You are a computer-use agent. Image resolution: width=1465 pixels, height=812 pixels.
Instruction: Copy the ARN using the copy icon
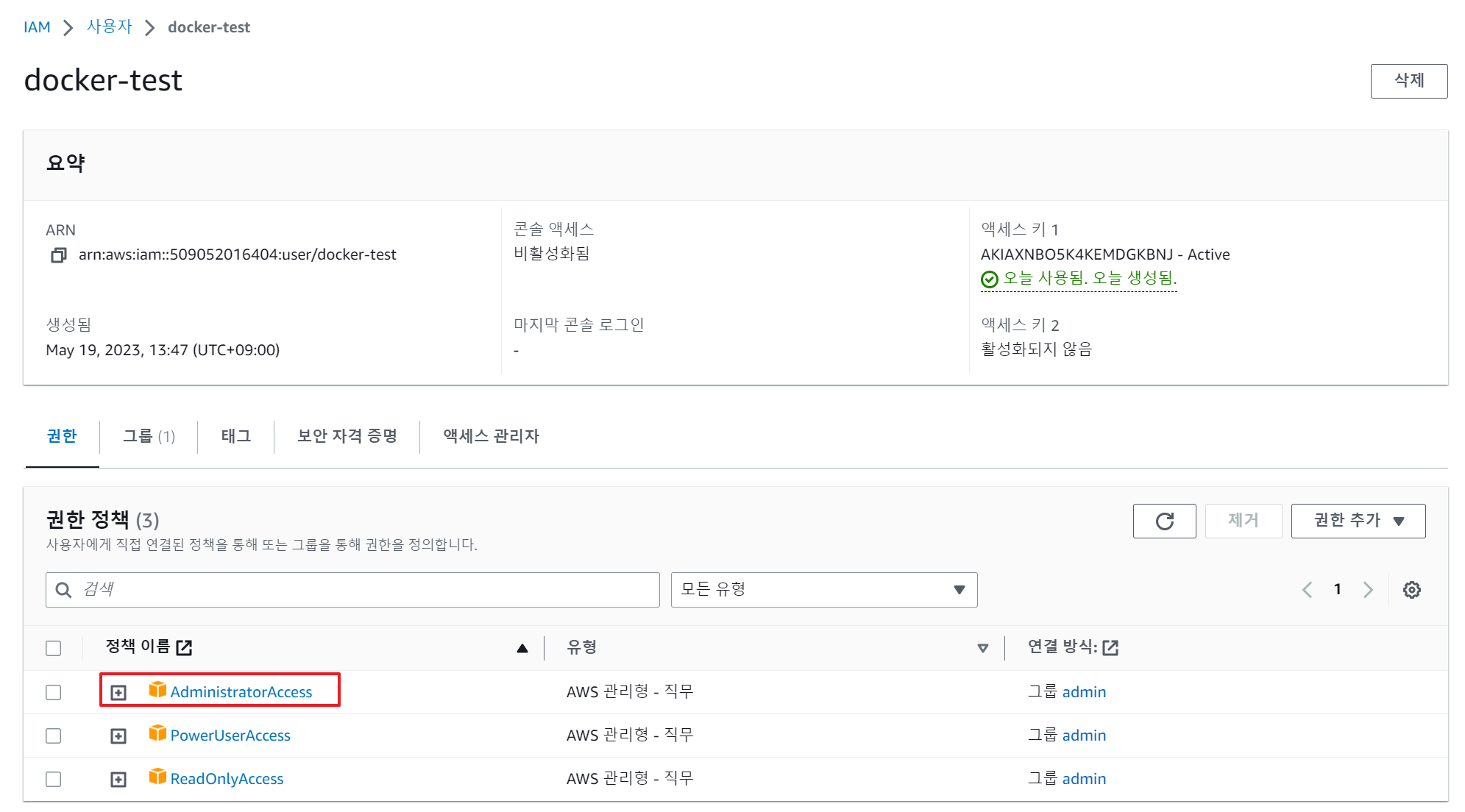pos(58,255)
